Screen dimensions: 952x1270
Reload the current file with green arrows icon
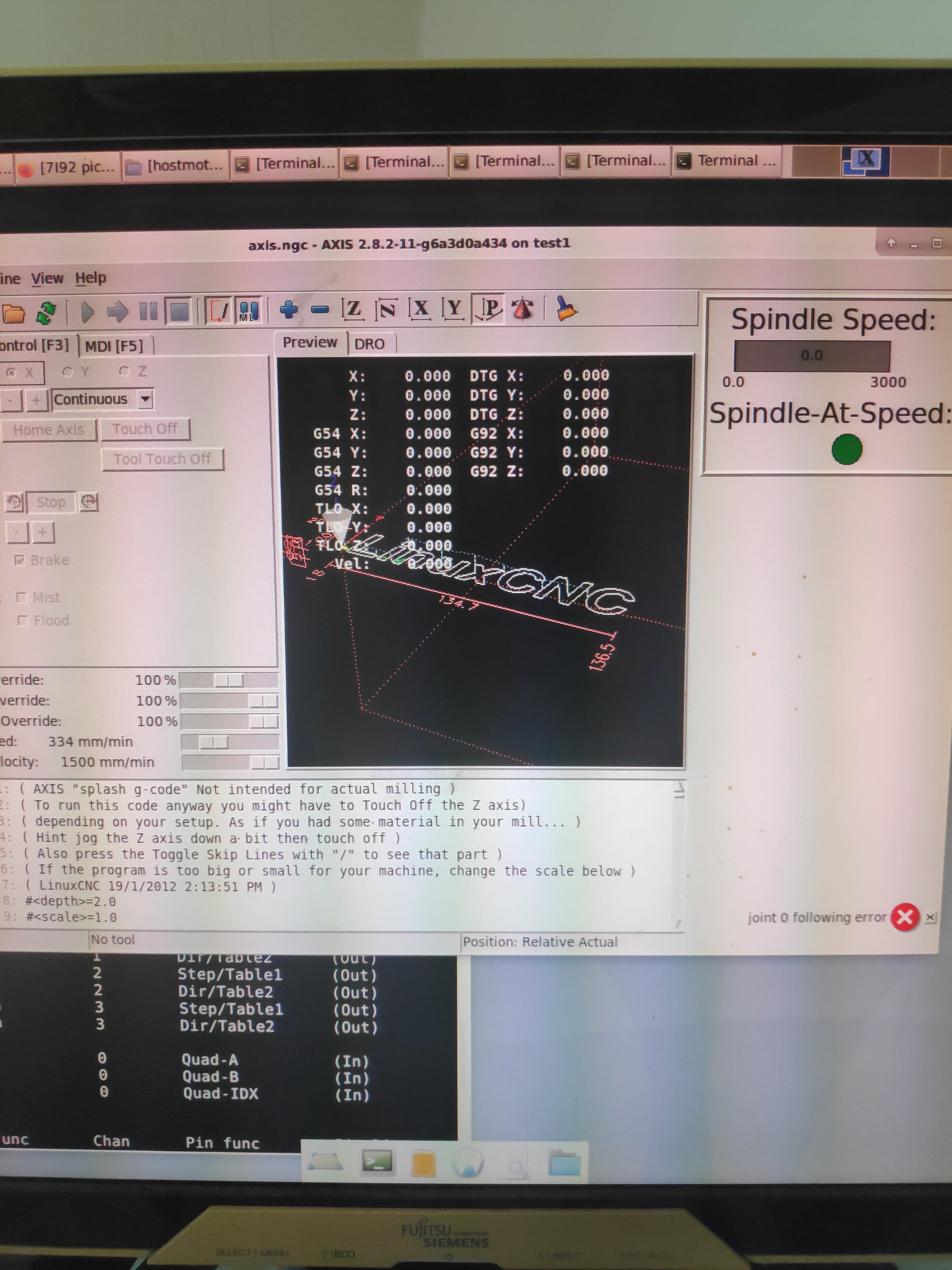[46, 313]
